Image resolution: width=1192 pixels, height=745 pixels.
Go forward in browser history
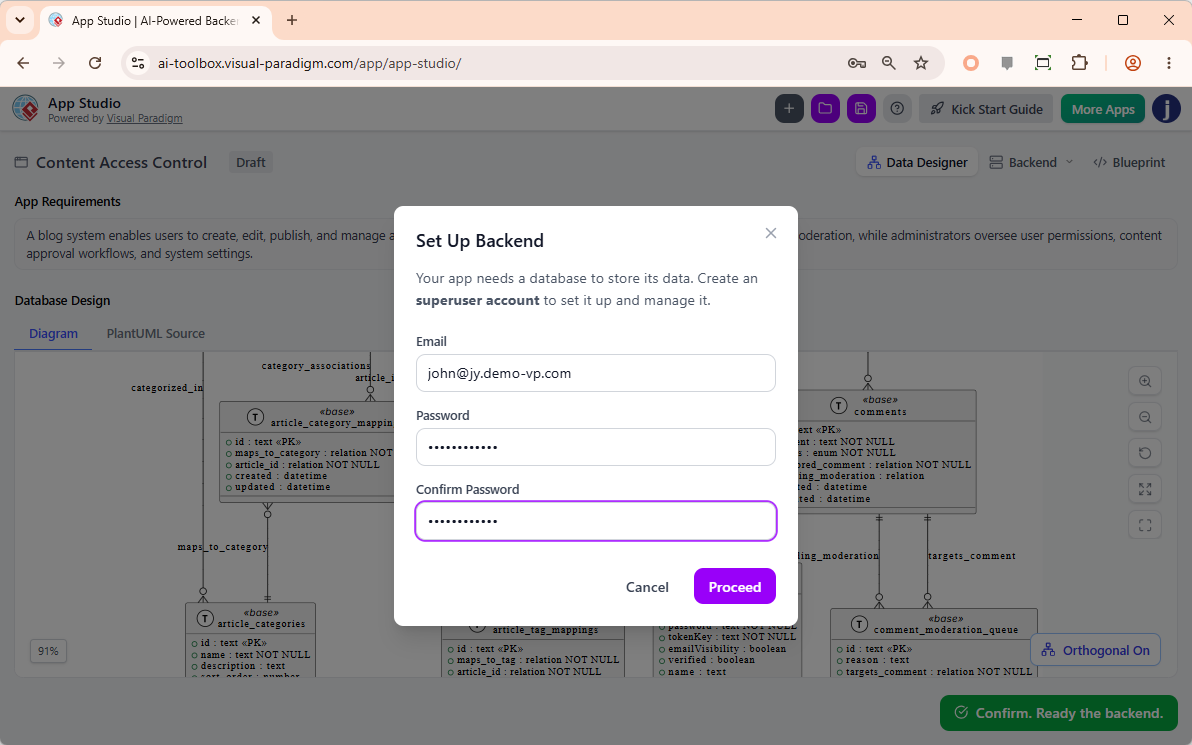tap(59, 63)
